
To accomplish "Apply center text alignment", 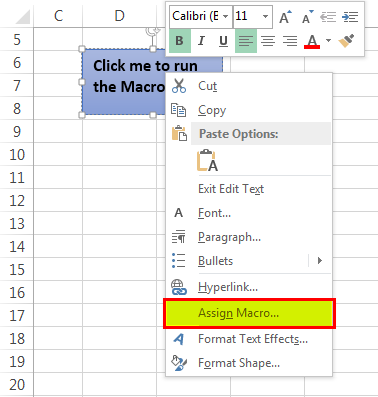I will click(268, 41).
